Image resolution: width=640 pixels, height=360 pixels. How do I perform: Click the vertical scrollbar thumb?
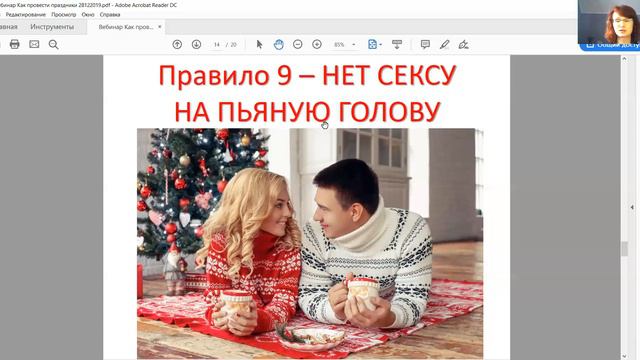(624, 249)
